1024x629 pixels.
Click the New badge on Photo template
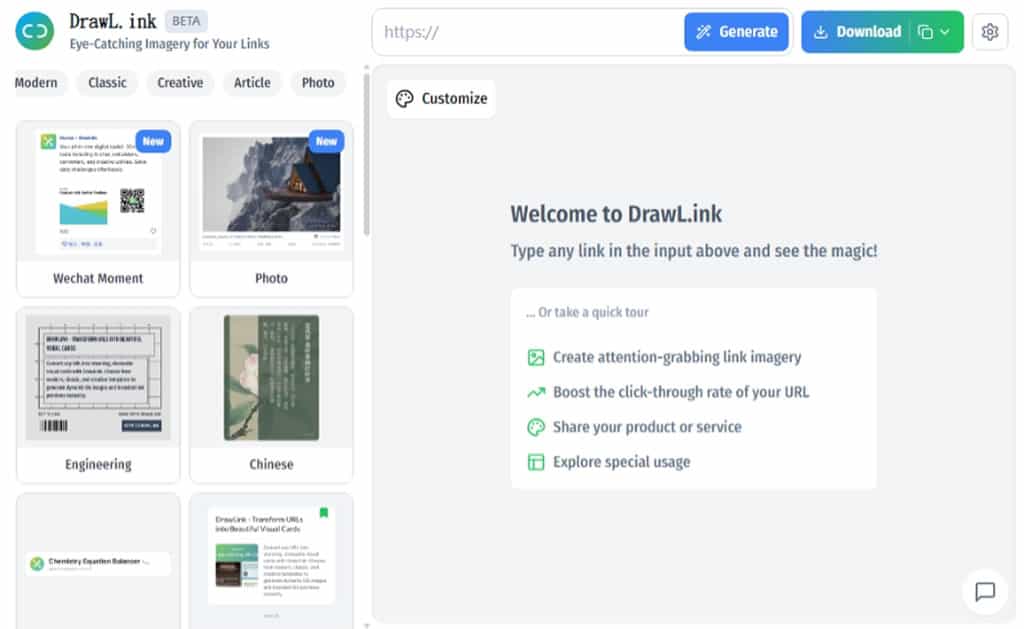327,141
